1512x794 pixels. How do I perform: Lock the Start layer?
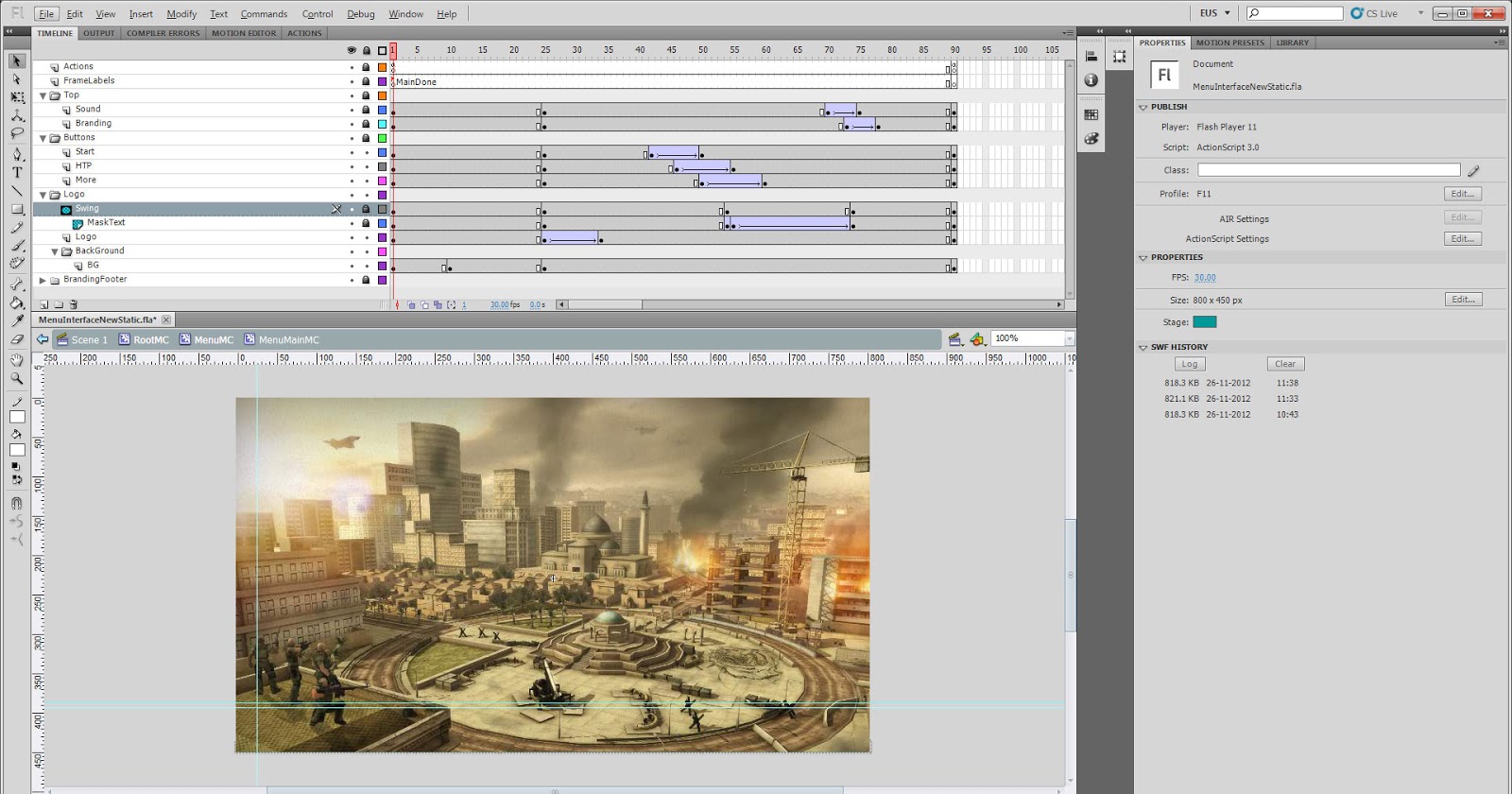[x=367, y=152]
